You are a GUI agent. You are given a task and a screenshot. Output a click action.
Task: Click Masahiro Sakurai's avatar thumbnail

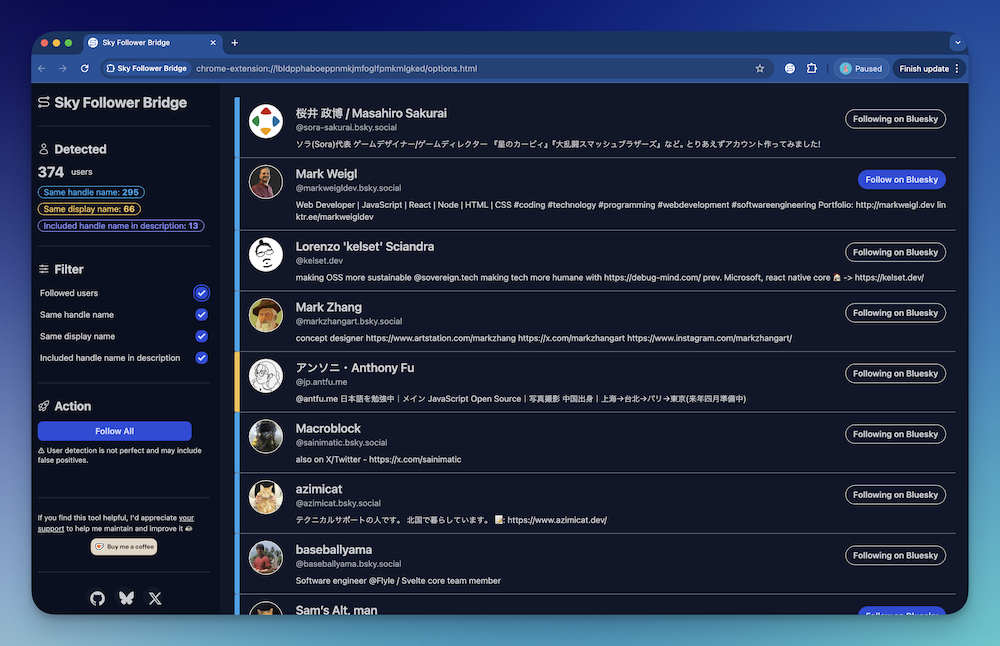point(266,121)
